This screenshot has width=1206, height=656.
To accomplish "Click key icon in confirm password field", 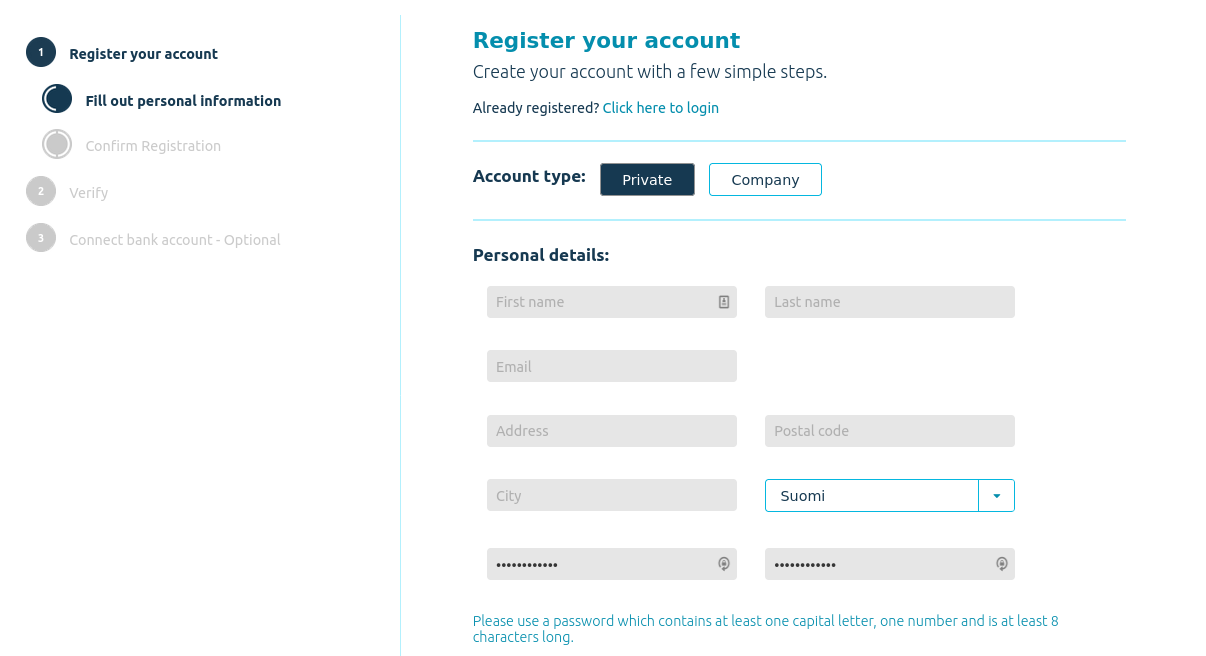I will (x=1002, y=564).
